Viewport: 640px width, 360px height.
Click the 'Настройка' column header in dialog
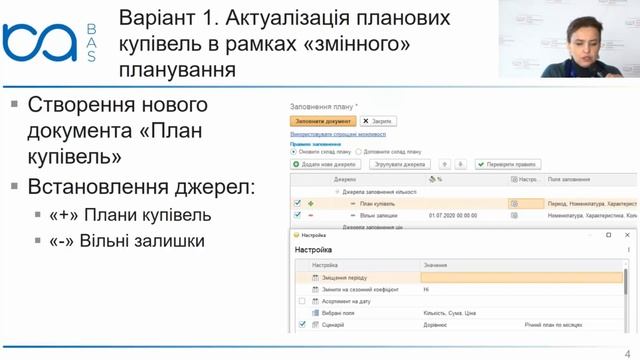pos(324,265)
